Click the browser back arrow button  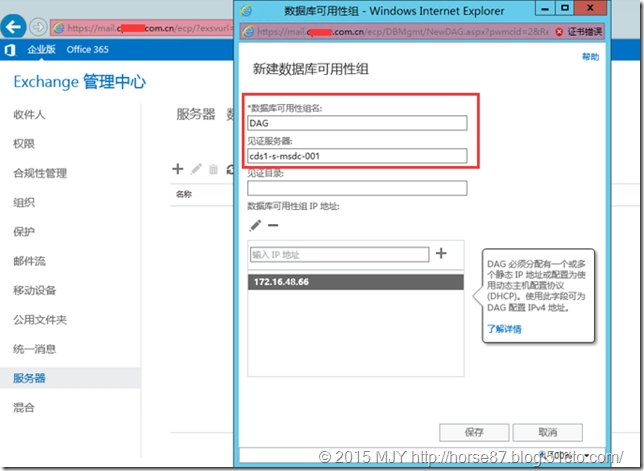pyautogui.click(x=12, y=25)
